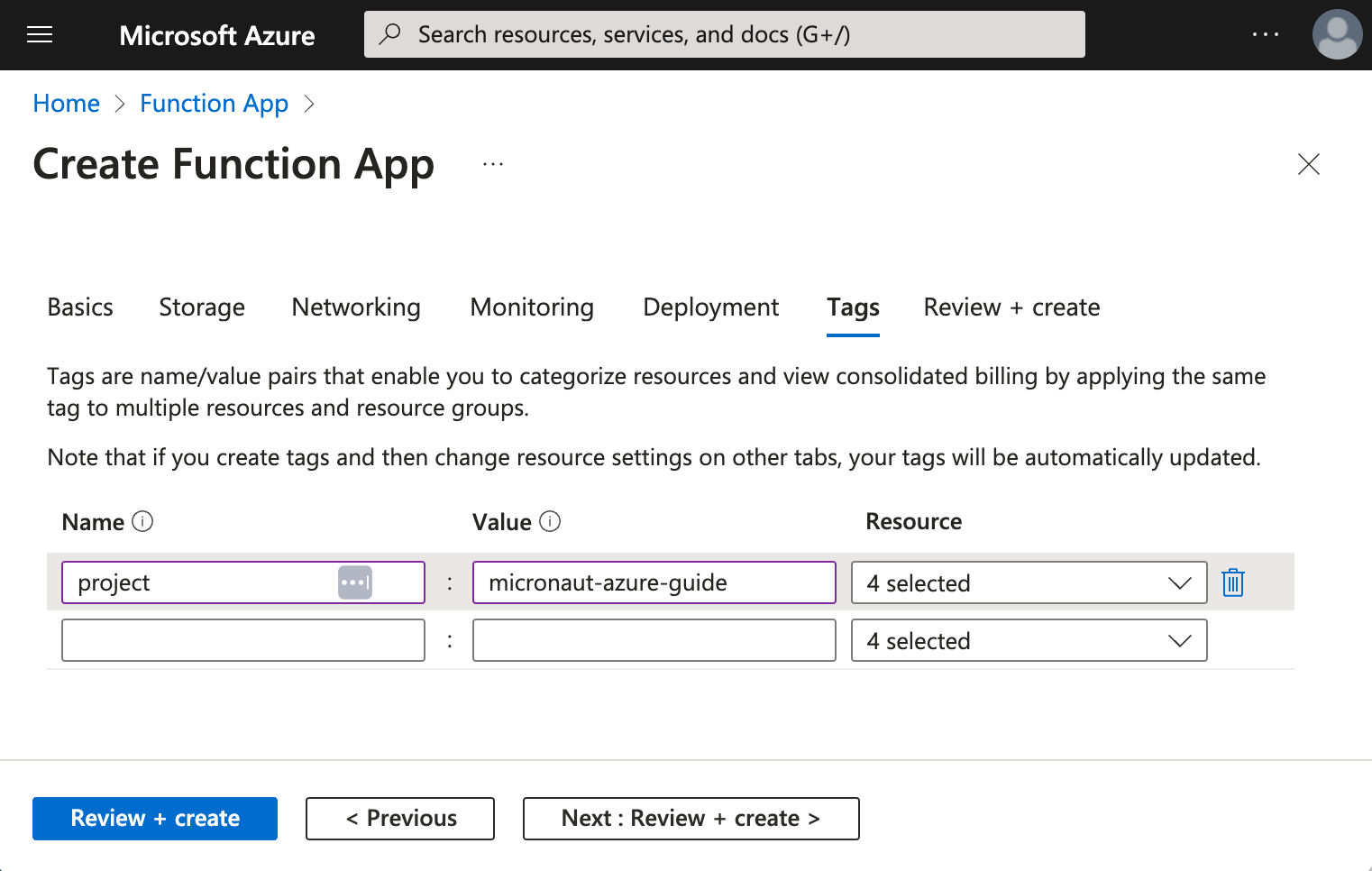Click the blue Review + create button

[155, 819]
